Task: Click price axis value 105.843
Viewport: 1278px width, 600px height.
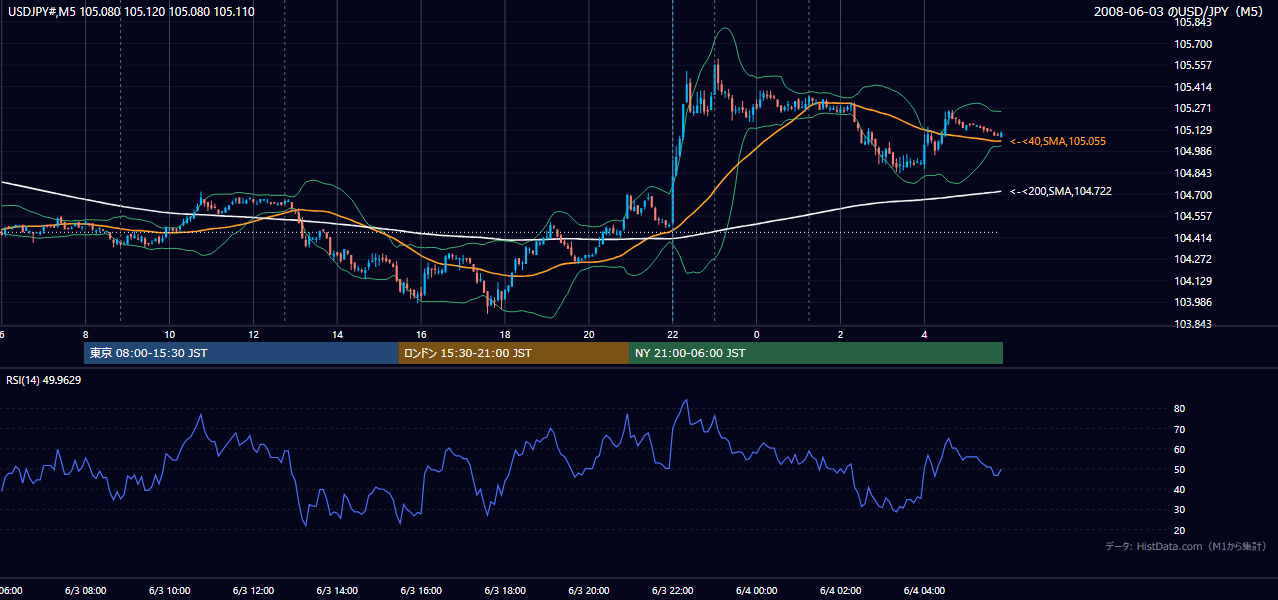Action: tap(1192, 23)
